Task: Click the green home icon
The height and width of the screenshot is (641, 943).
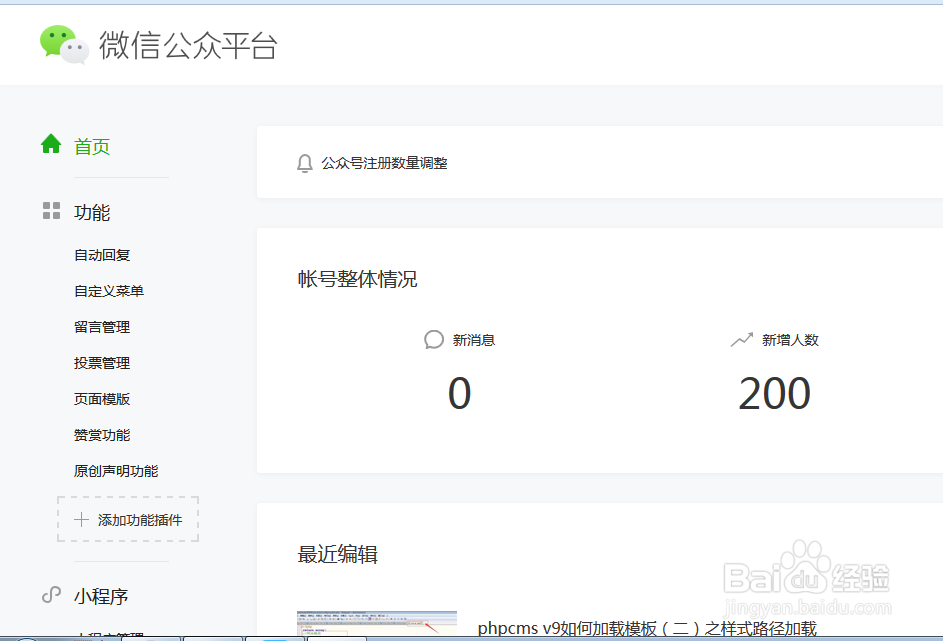Action: click(x=51, y=144)
